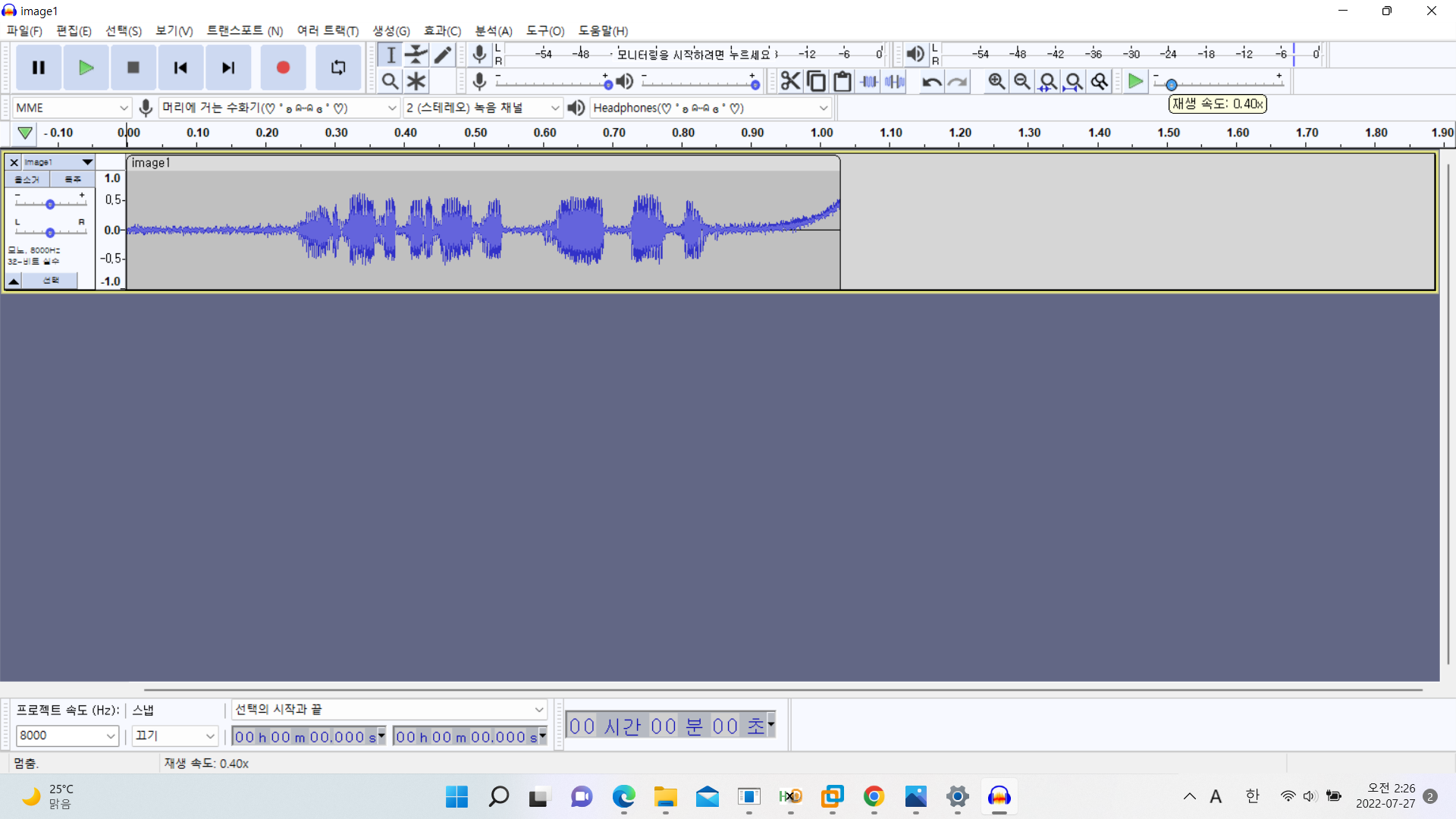1456x819 pixels.
Task: Toggle the 음소거 (mute) button on track
Action: [27, 179]
